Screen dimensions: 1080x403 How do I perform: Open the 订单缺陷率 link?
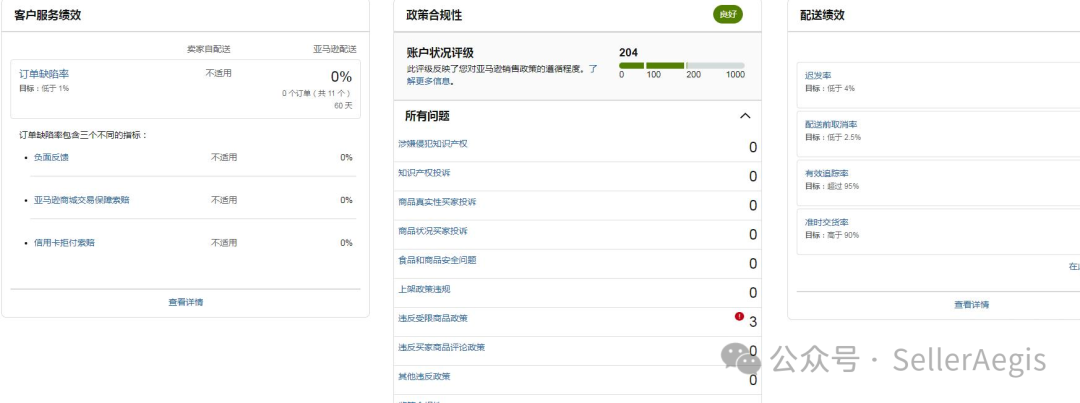tap(44, 74)
